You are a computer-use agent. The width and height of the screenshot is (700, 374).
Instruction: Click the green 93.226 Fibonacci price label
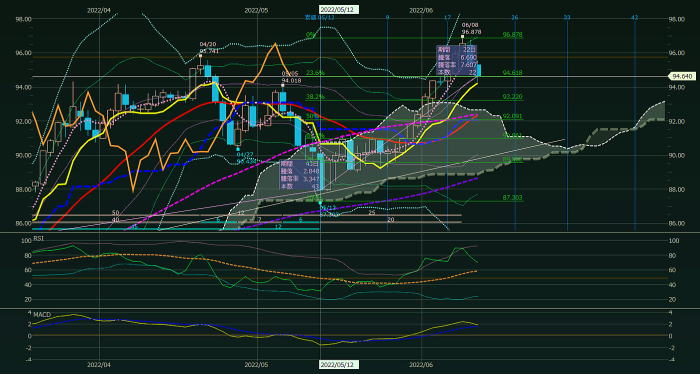(x=512, y=96)
